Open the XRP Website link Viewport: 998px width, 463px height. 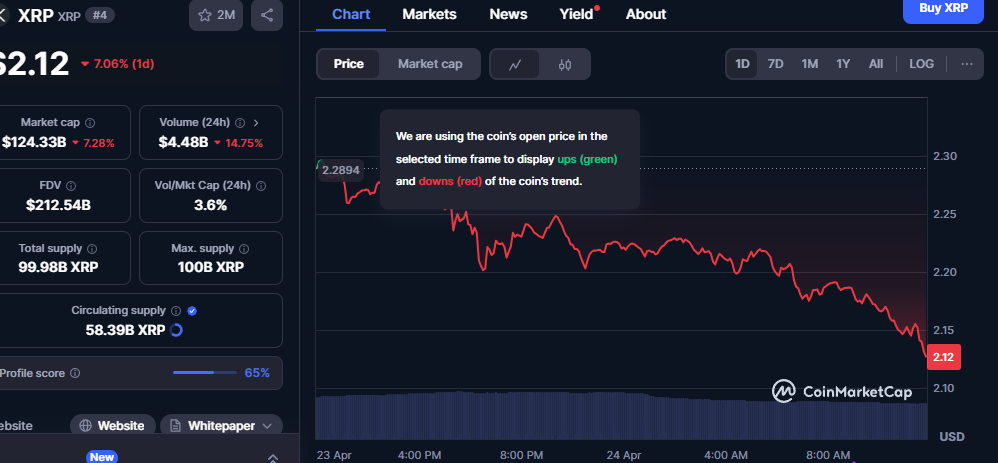point(113,425)
